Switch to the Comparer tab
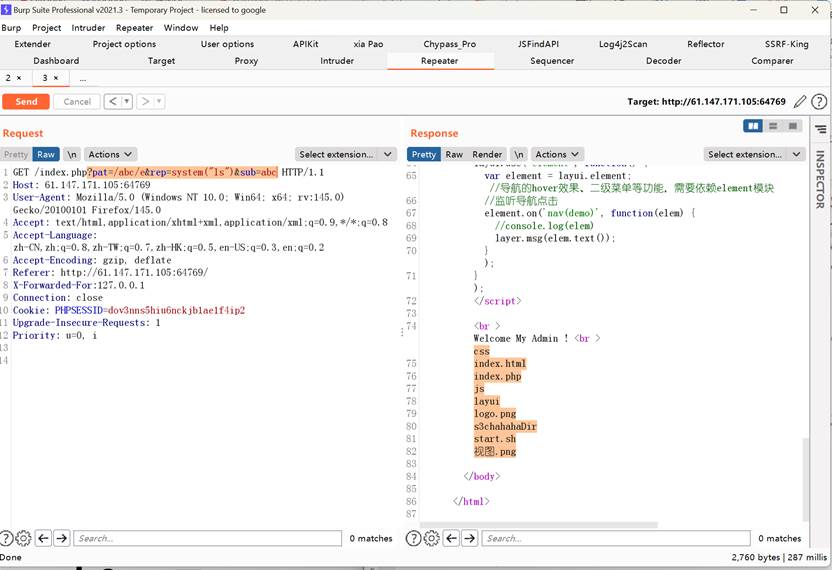The height and width of the screenshot is (570, 832). pos(772,61)
